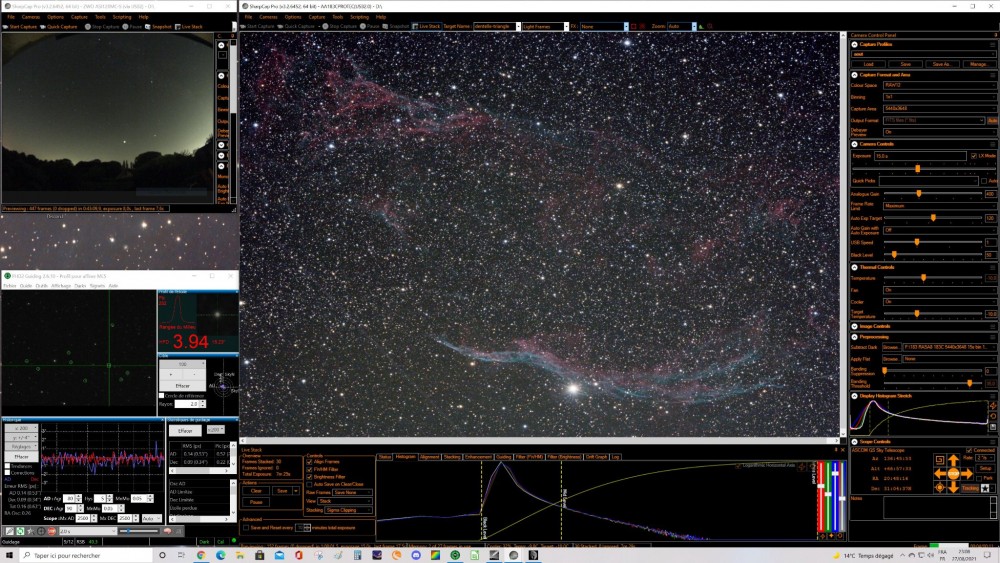This screenshot has width=1000, height=563.
Task: Toggle the Brightness Filter checkbox
Action: (309, 477)
